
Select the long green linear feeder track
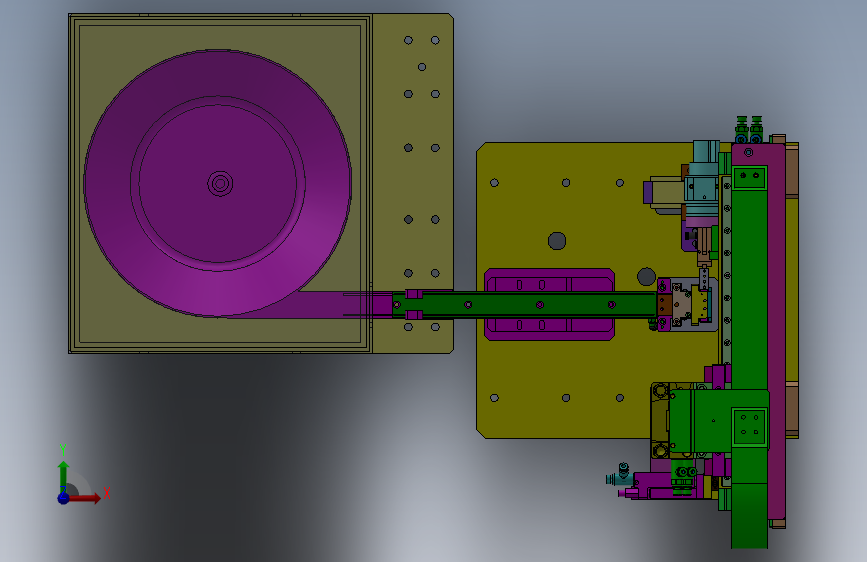click(x=525, y=305)
